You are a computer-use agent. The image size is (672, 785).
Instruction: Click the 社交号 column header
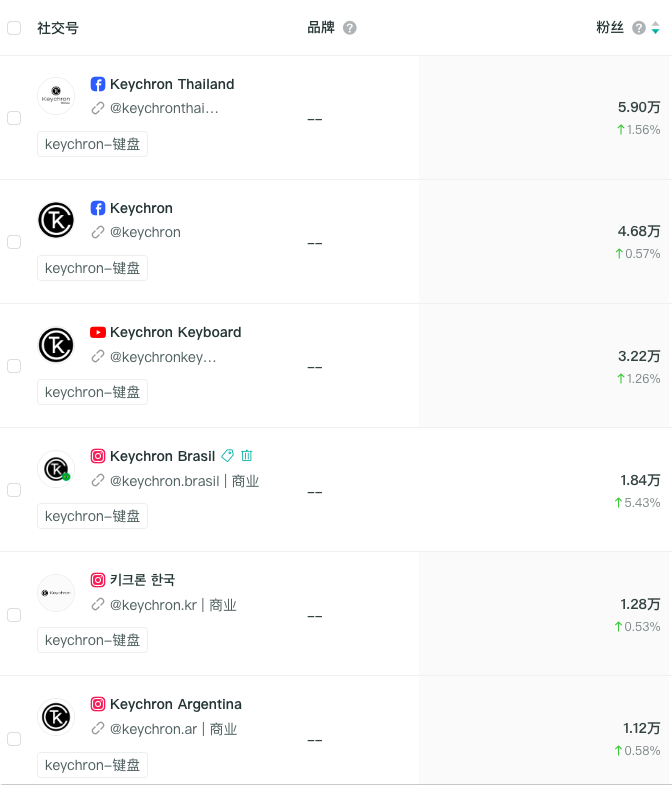[58, 28]
